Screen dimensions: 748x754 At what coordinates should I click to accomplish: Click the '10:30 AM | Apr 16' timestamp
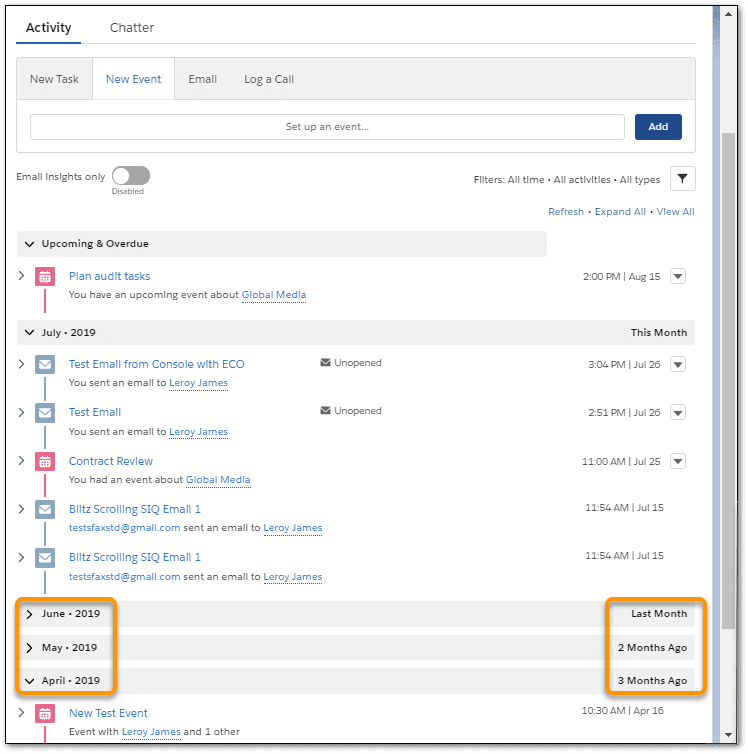(623, 711)
